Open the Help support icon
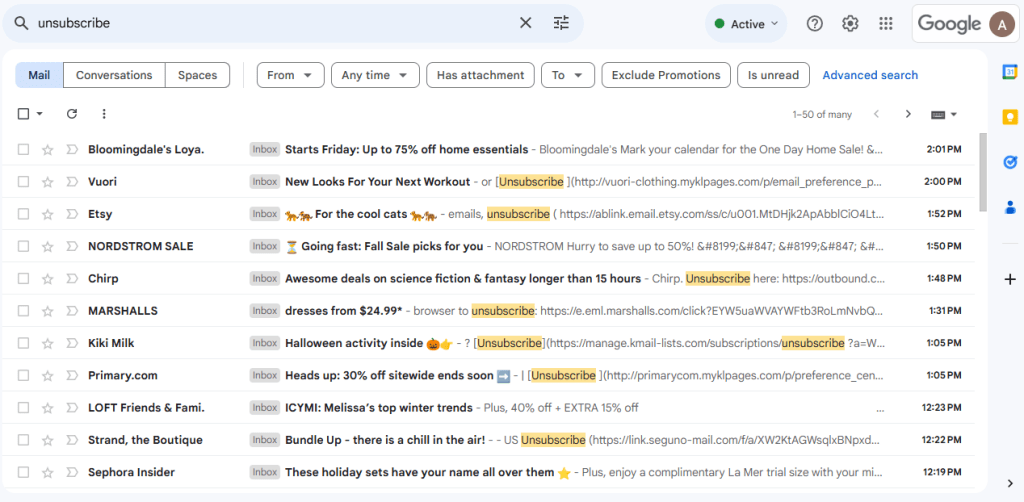The height and width of the screenshot is (502, 1024). 814,24
